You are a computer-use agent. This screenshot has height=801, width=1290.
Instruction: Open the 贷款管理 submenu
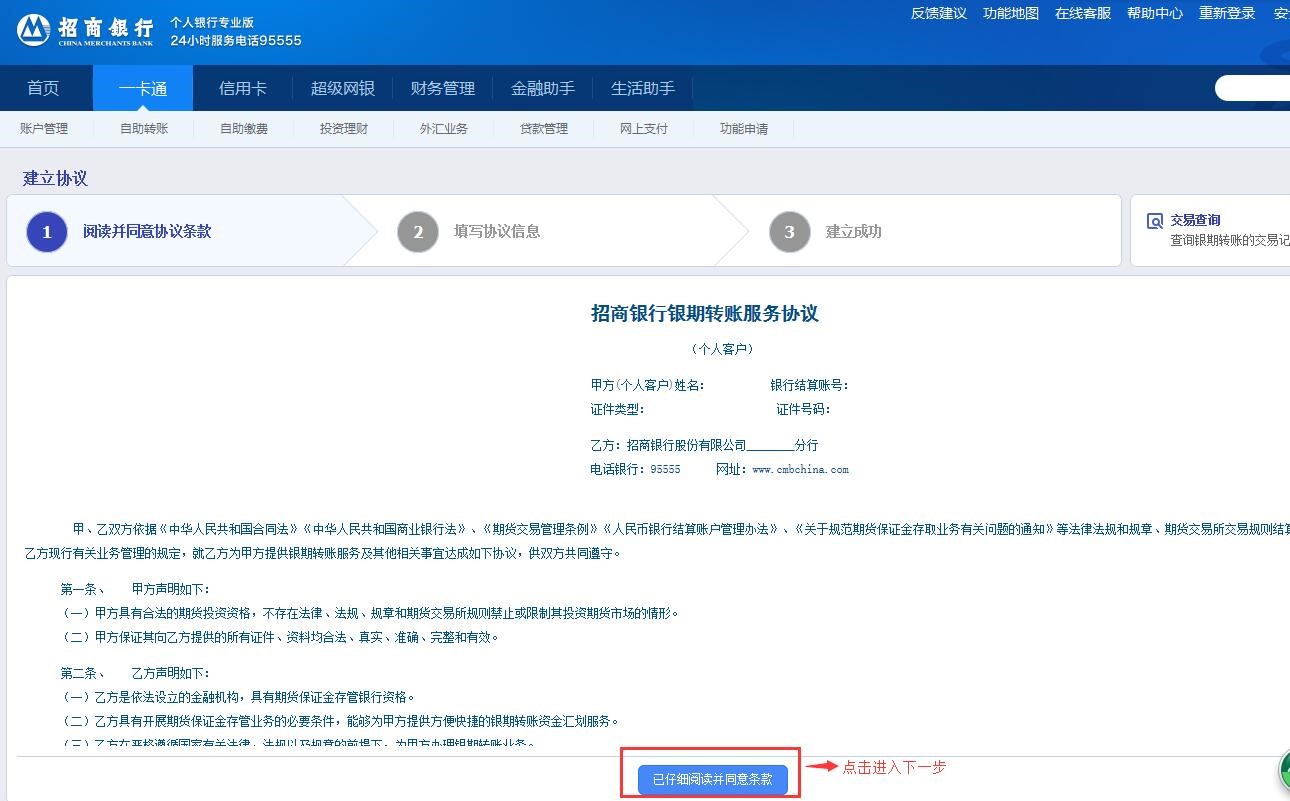pyautogui.click(x=544, y=129)
